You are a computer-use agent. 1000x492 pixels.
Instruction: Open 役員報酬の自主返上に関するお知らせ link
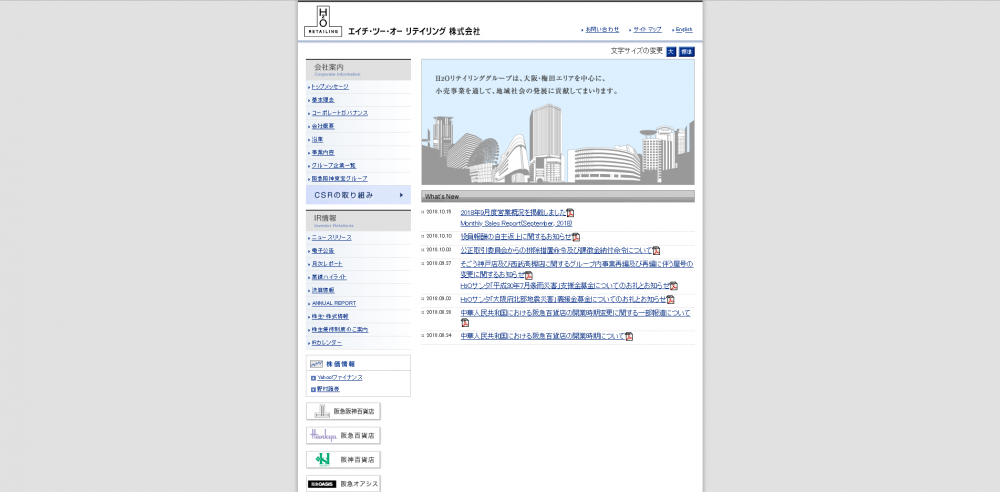pos(516,237)
